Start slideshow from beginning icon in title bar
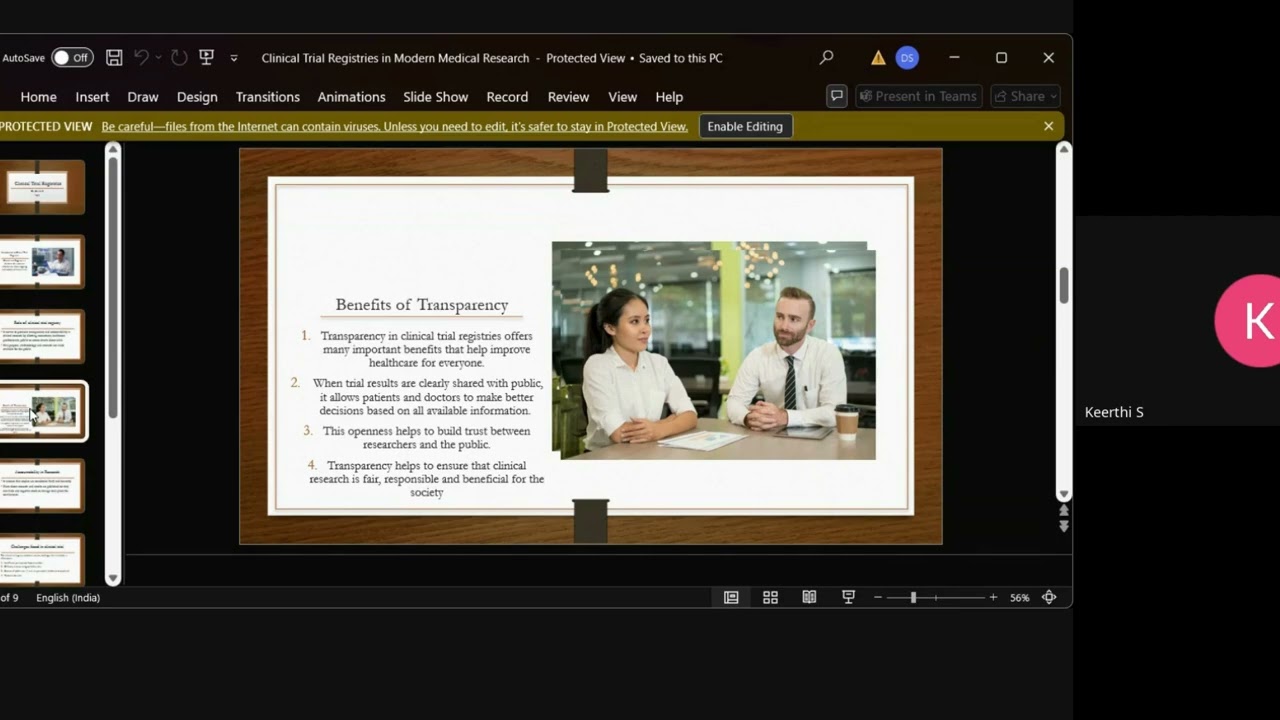This screenshot has width=1280, height=720. (x=206, y=57)
